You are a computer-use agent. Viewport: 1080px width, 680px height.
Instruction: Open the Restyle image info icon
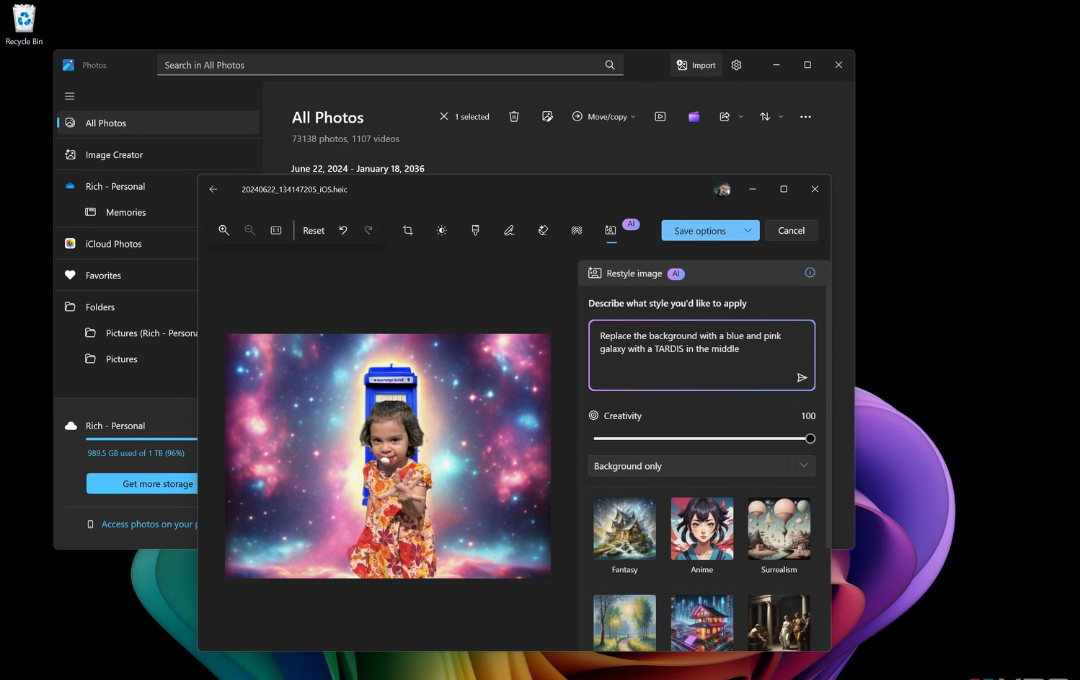click(810, 273)
